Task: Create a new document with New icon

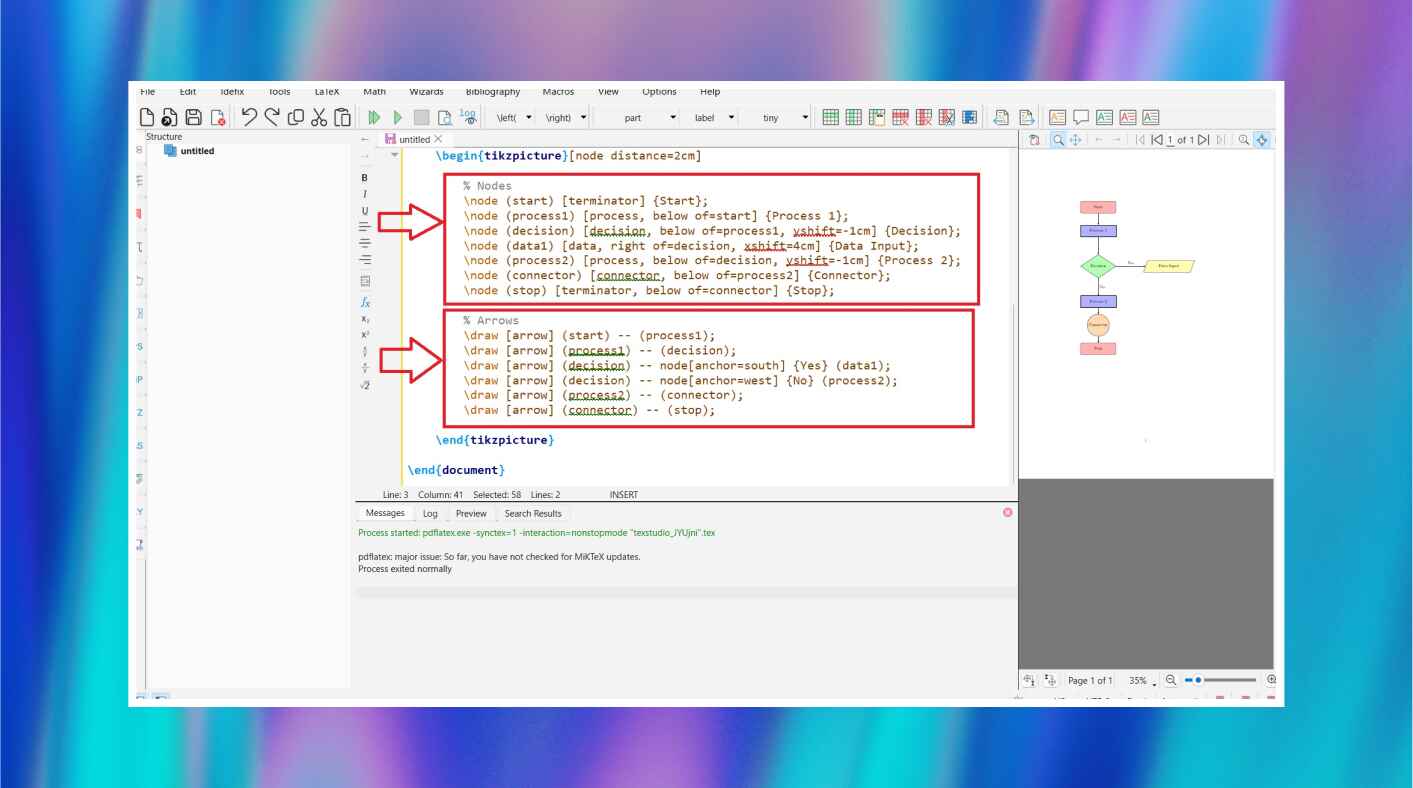Action: tap(147, 117)
